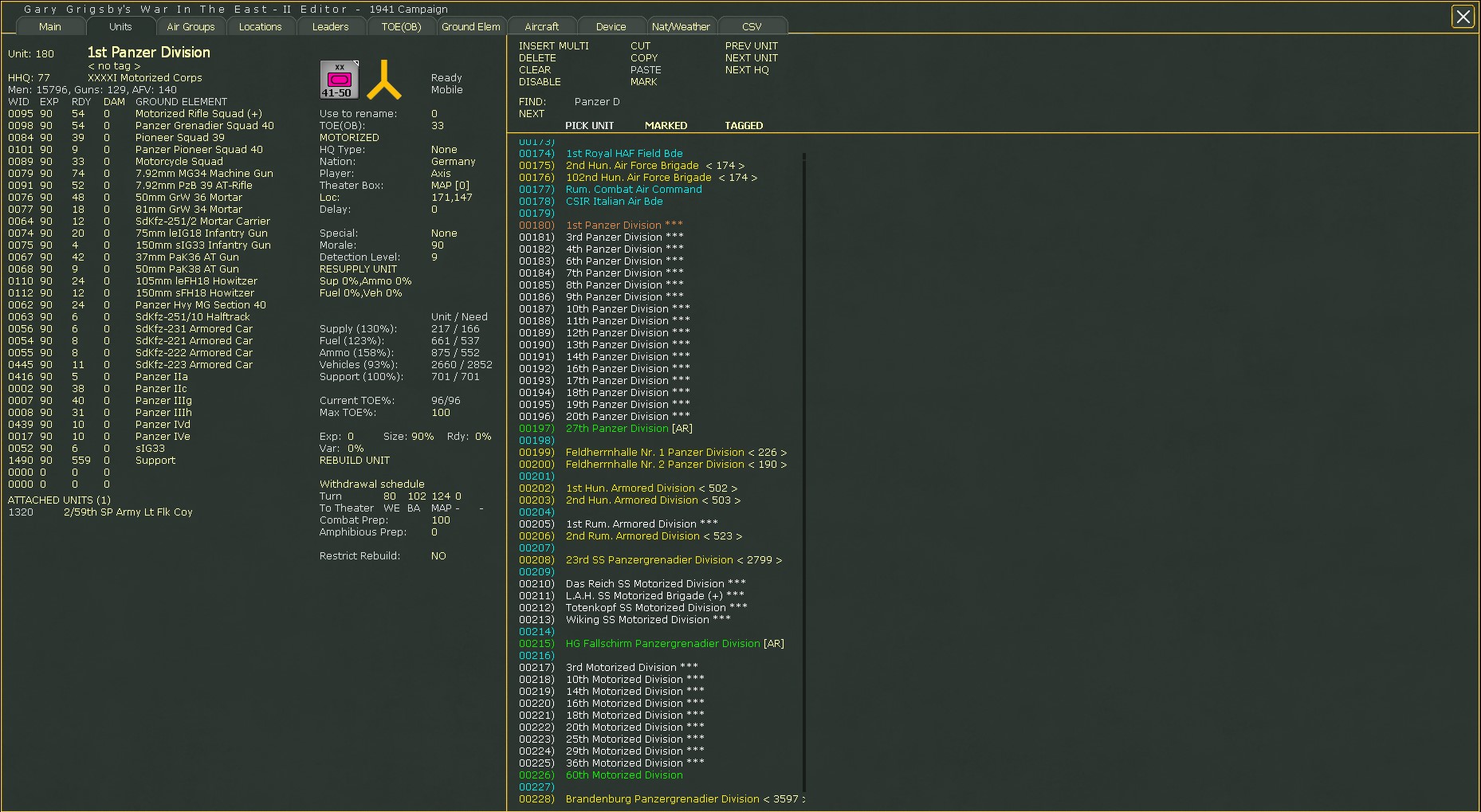This screenshot has height=812, width=1481.
Task: Click the Max TOE% value 100
Action: 441,413
